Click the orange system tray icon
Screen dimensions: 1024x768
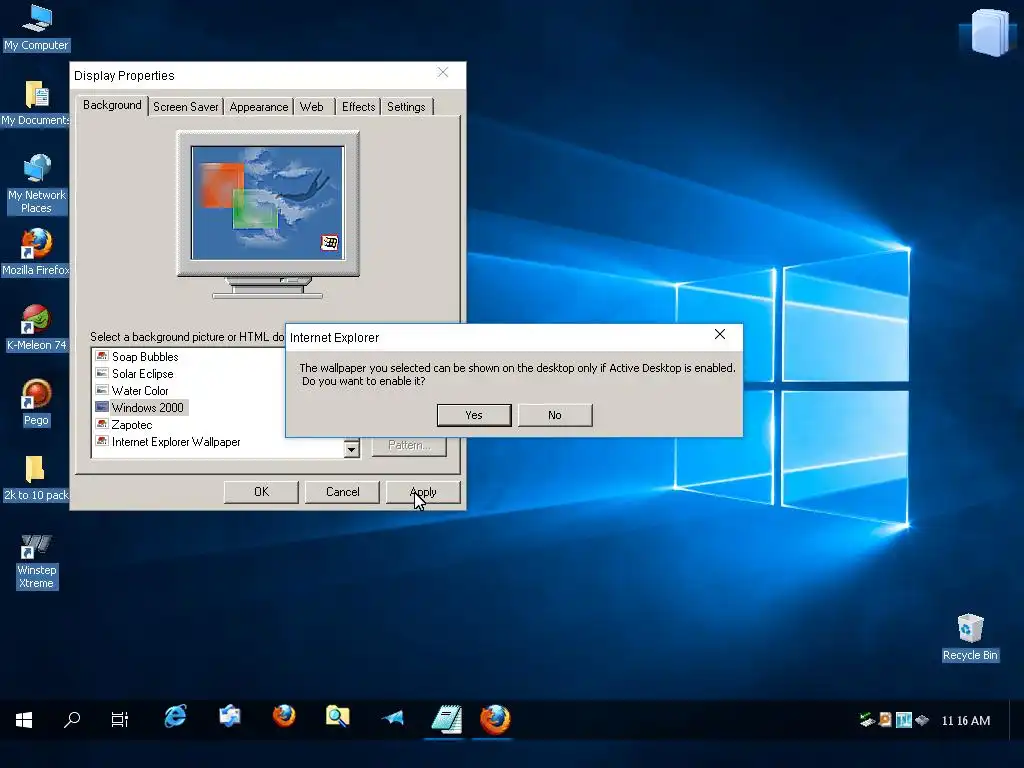coord(885,720)
